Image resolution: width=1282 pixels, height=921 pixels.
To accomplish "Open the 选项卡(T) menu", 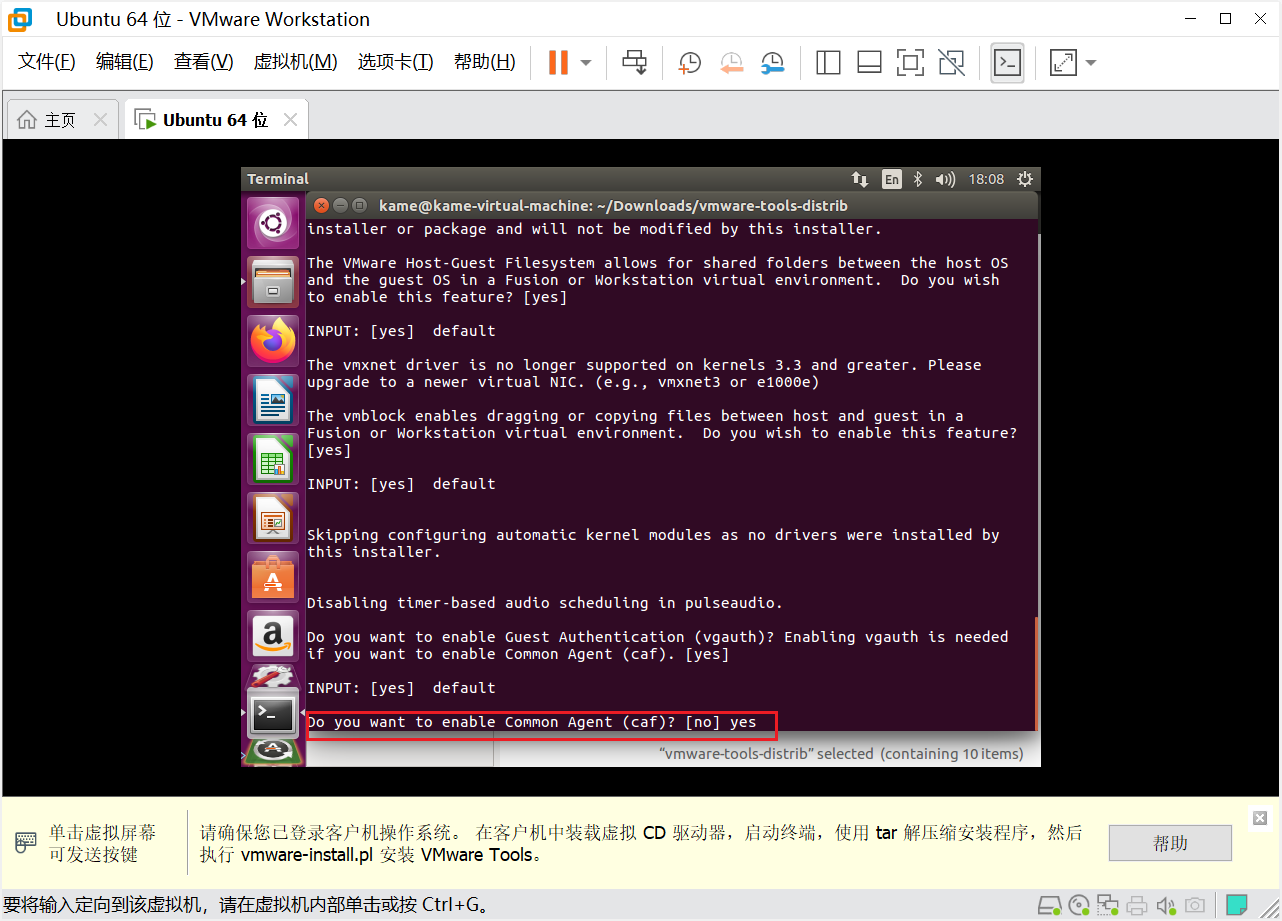I will (395, 62).
